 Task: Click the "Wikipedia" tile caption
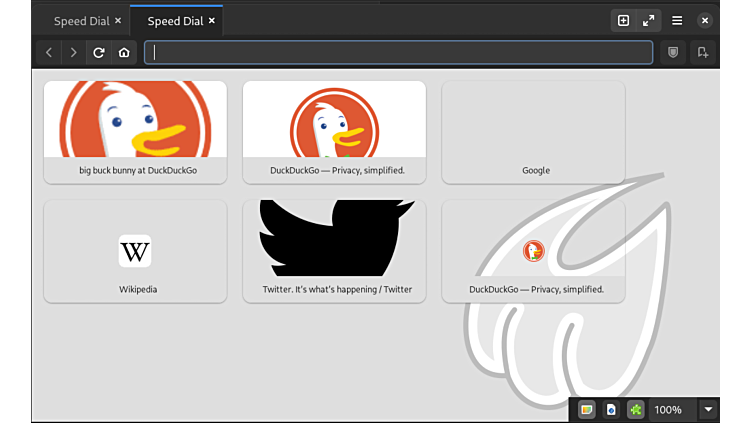[138, 289]
